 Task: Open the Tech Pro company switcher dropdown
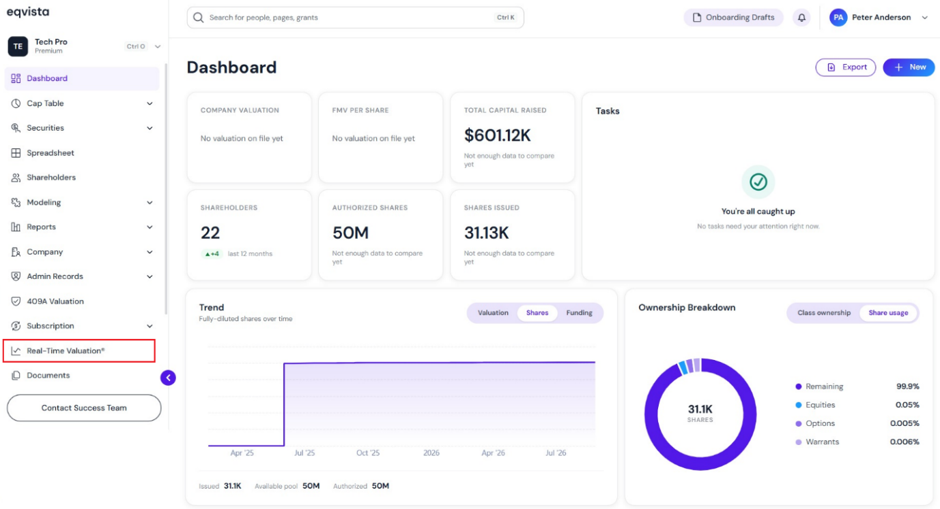point(158,46)
